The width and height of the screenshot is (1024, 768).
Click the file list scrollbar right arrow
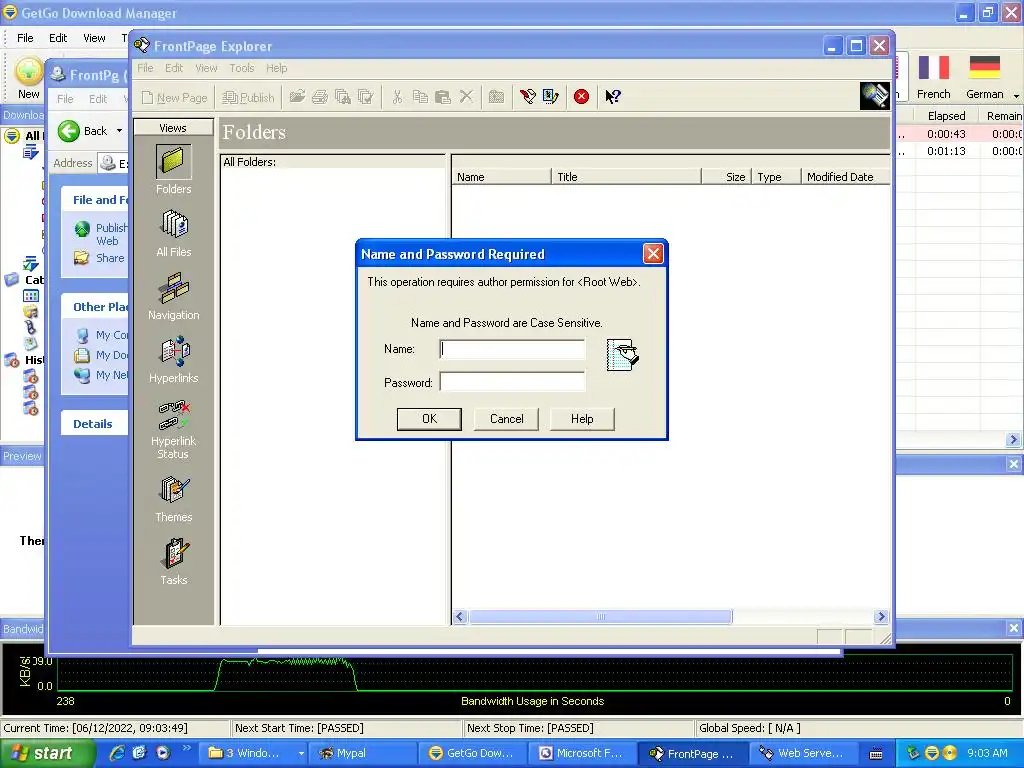[881, 616]
